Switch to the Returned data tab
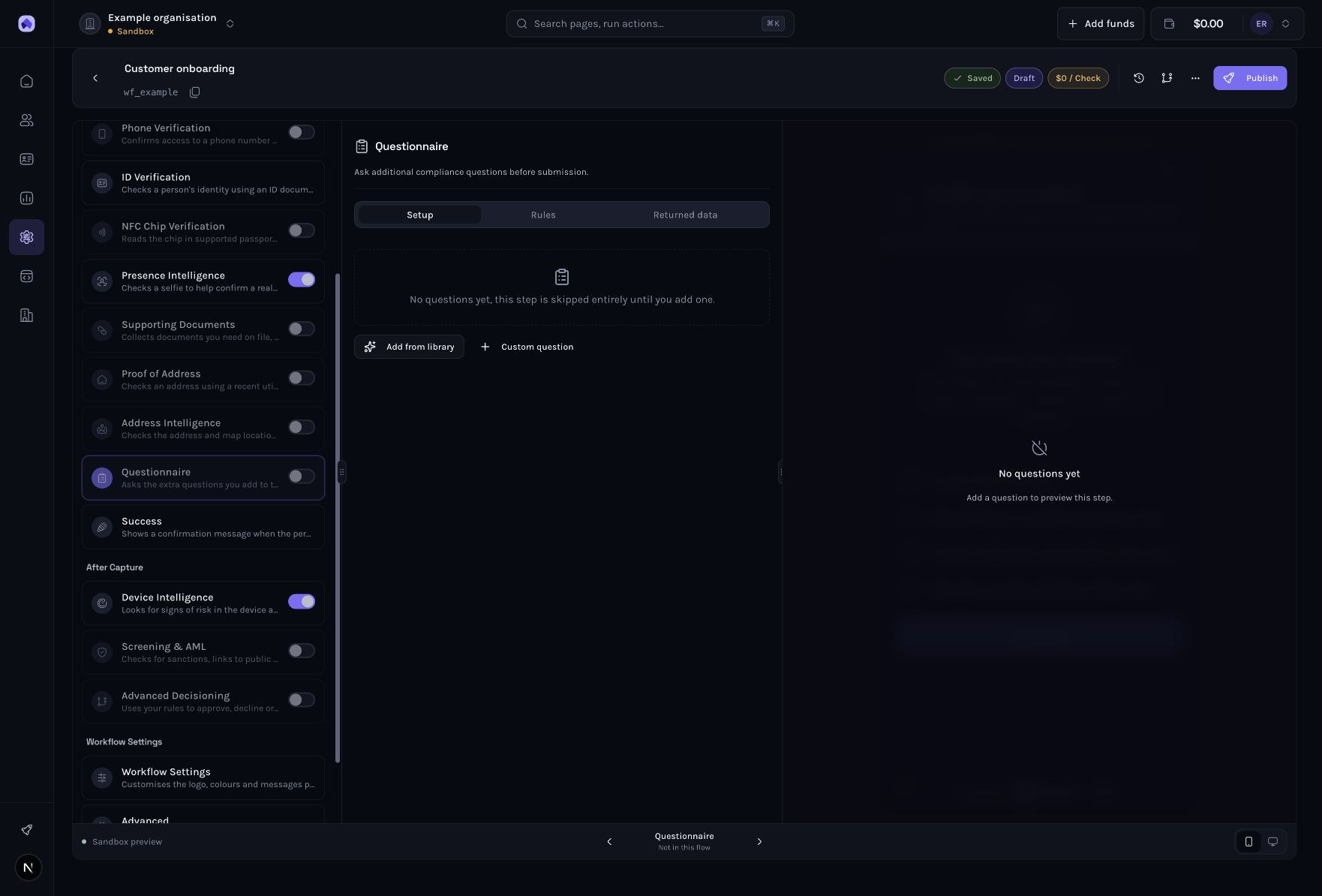The height and width of the screenshot is (896, 1322). pyautogui.click(x=685, y=215)
